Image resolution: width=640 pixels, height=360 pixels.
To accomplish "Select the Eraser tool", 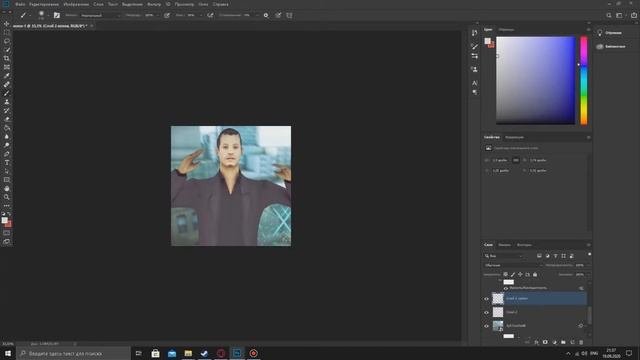I will pyautogui.click(x=7, y=119).
